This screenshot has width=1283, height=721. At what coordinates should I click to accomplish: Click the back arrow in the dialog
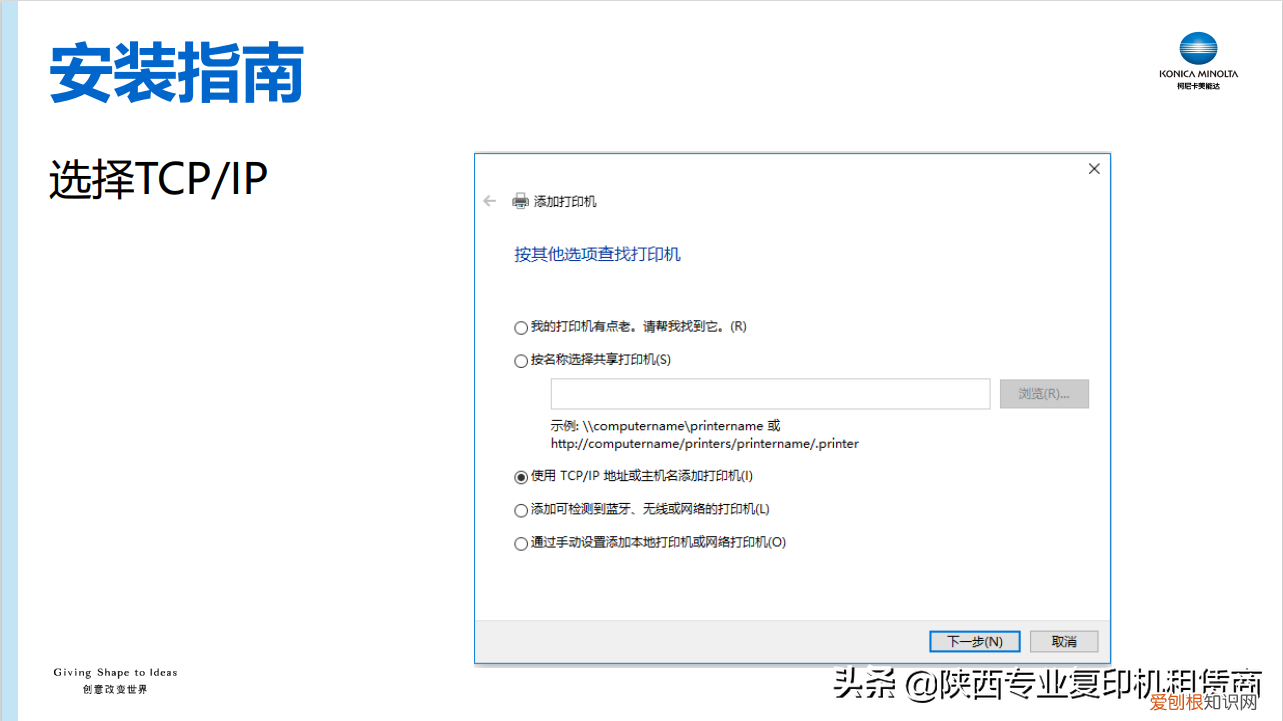coord(489,200)
